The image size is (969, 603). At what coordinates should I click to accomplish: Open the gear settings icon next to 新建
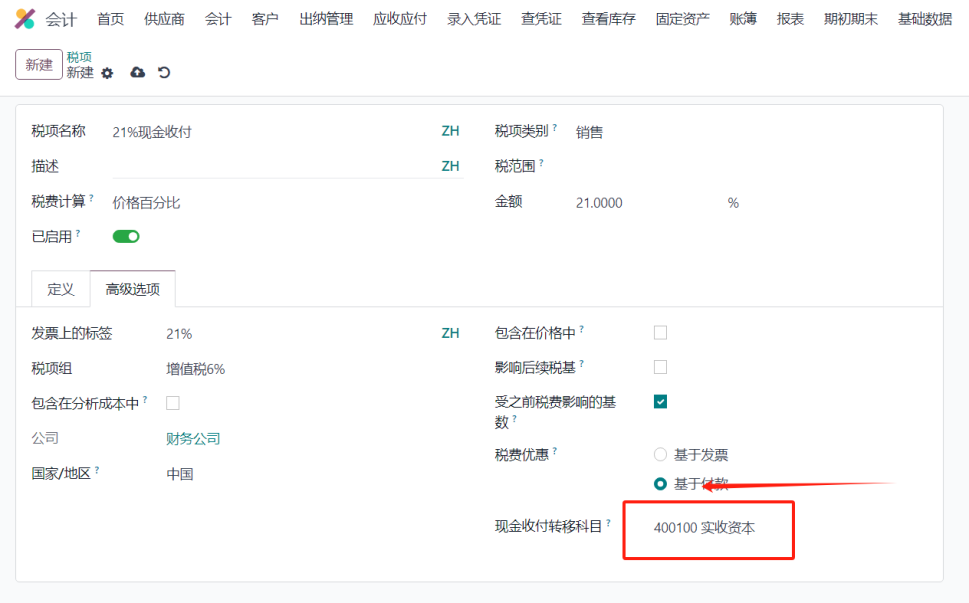[108, 74]
